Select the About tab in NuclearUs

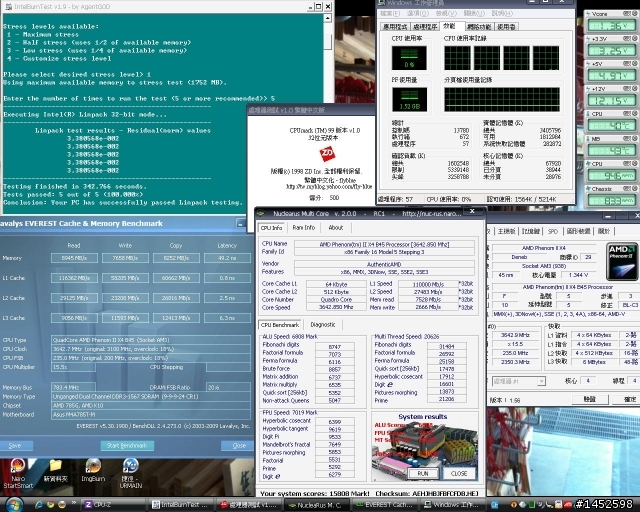(x=336, y=227)
